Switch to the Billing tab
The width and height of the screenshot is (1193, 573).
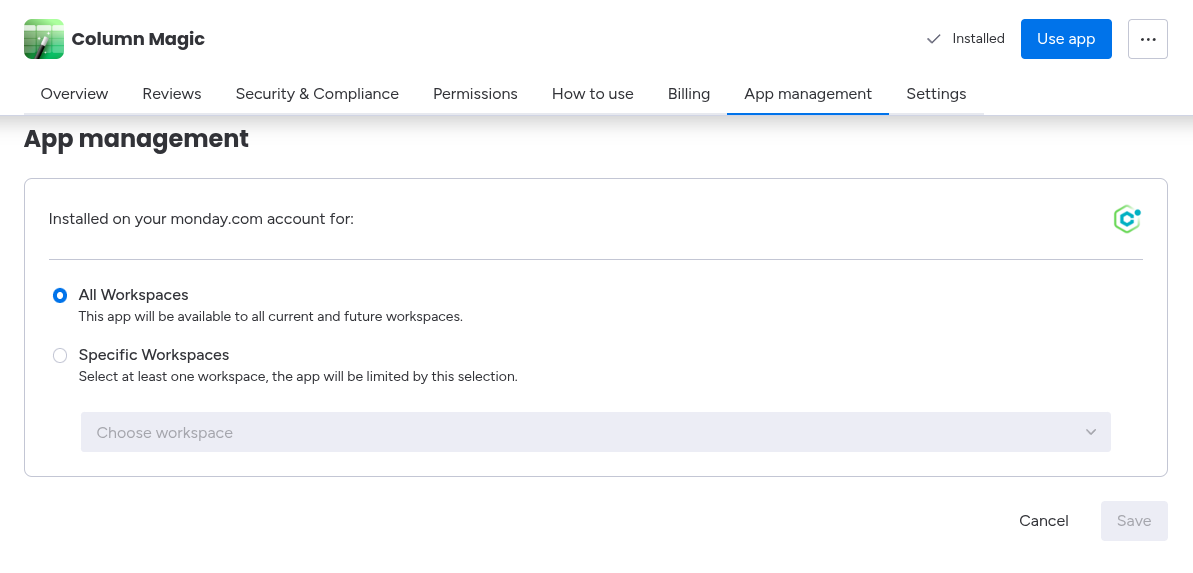pos(689,94)
